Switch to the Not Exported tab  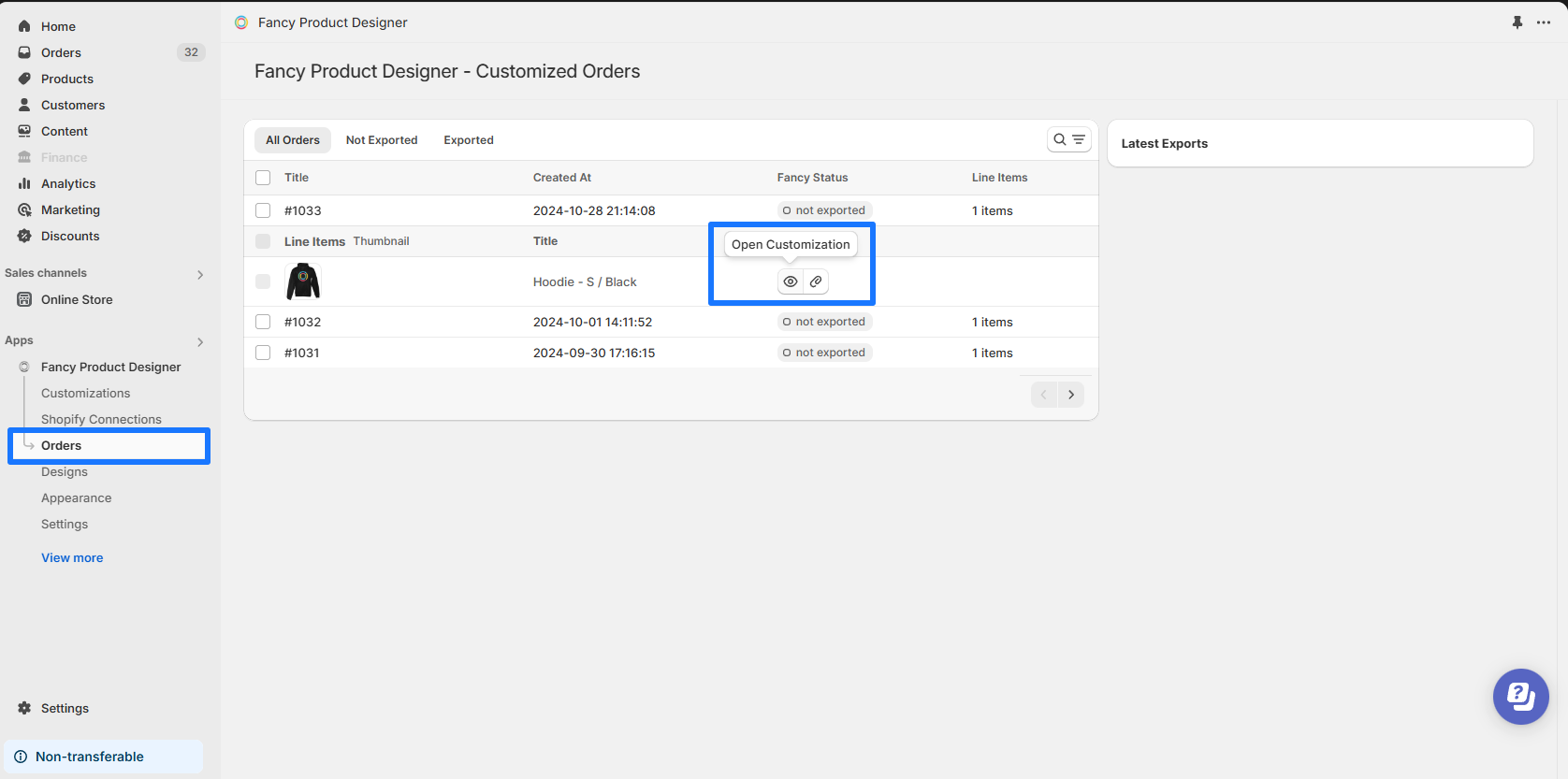(x=382, y=140)
